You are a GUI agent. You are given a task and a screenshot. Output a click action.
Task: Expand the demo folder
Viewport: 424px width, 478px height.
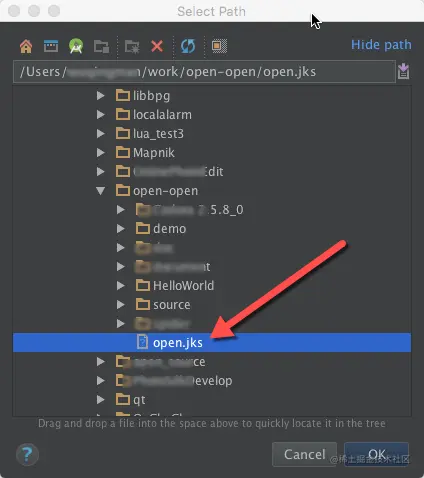pyautogui.click(x=121, y=229)
